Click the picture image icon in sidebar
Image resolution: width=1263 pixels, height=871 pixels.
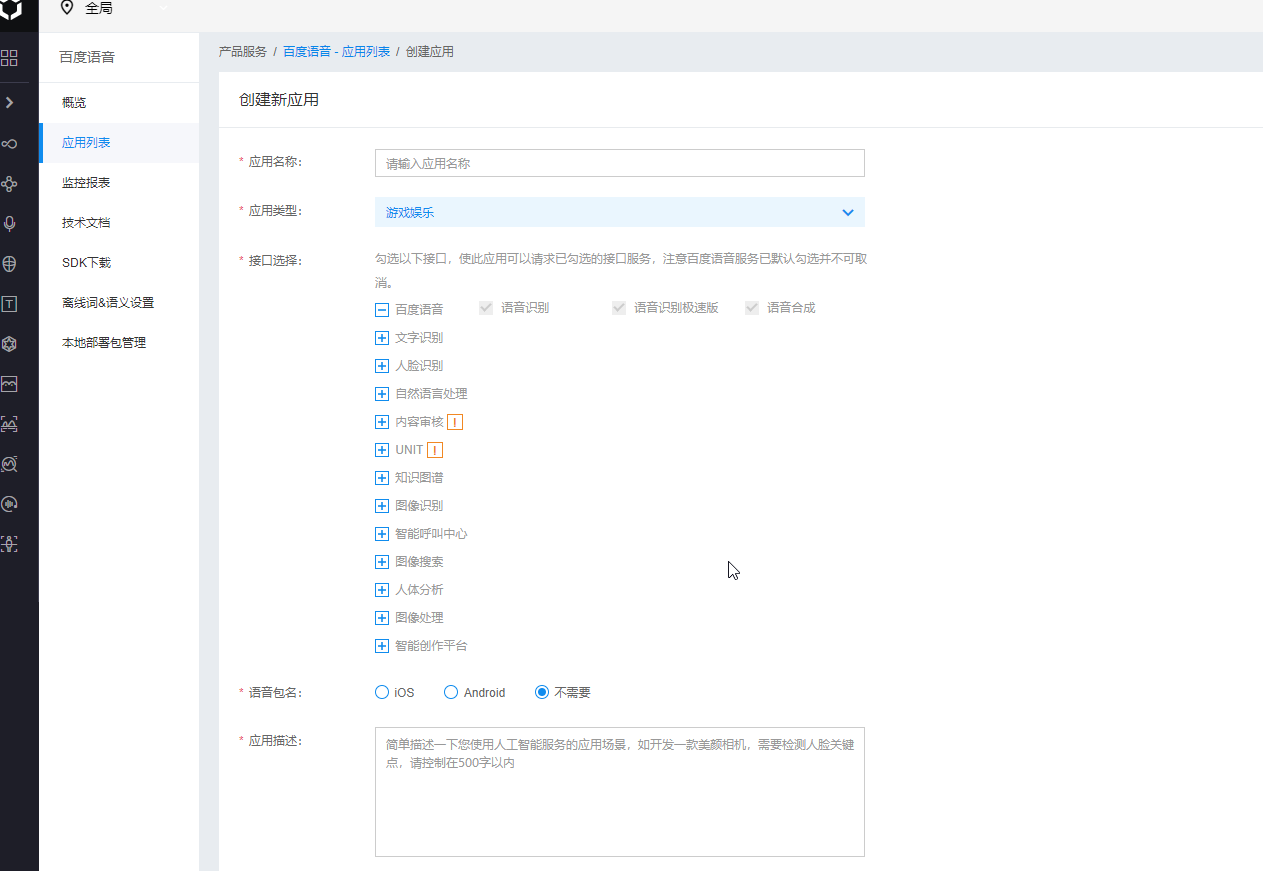click(9, 384)
